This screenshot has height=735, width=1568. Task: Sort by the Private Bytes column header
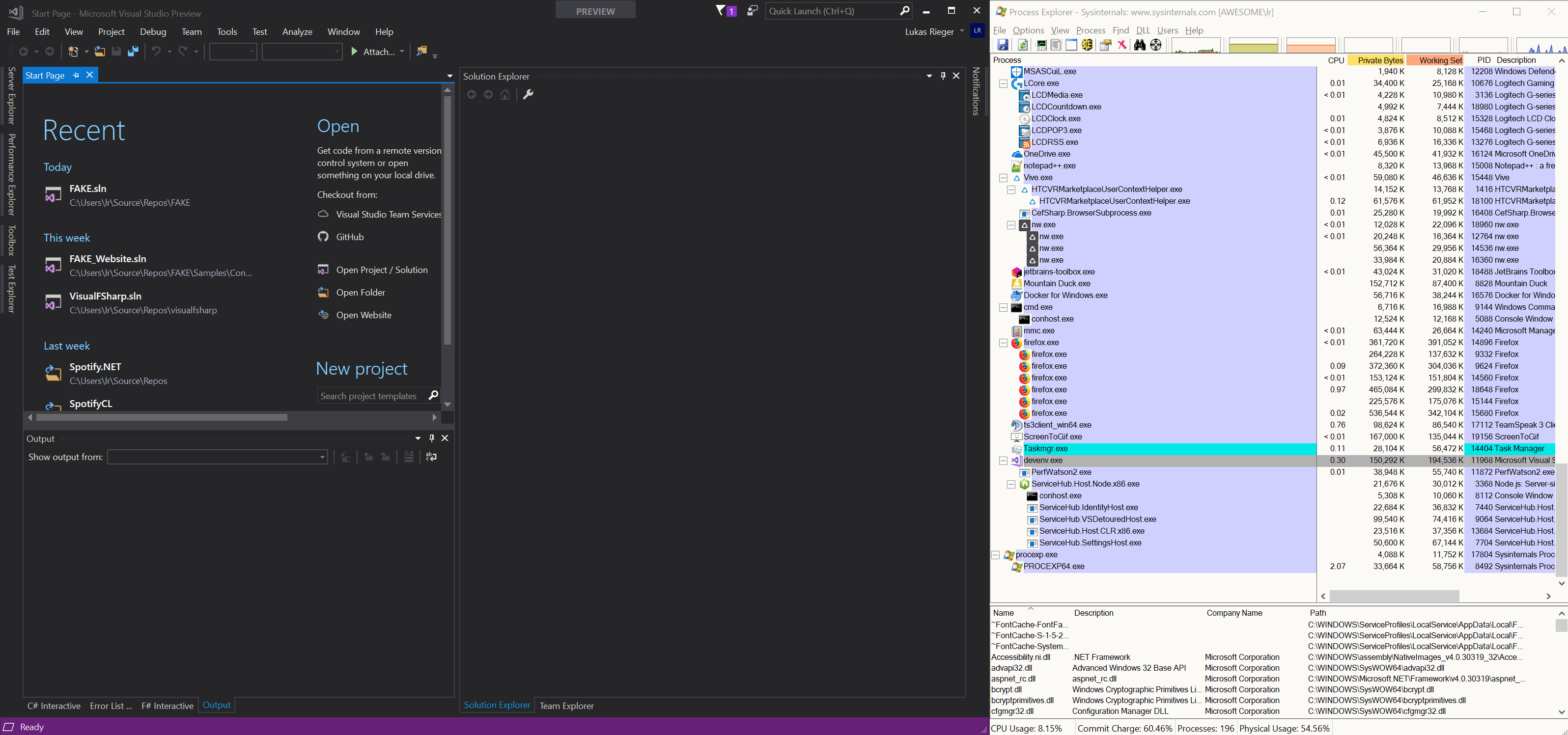(1376, 60)
